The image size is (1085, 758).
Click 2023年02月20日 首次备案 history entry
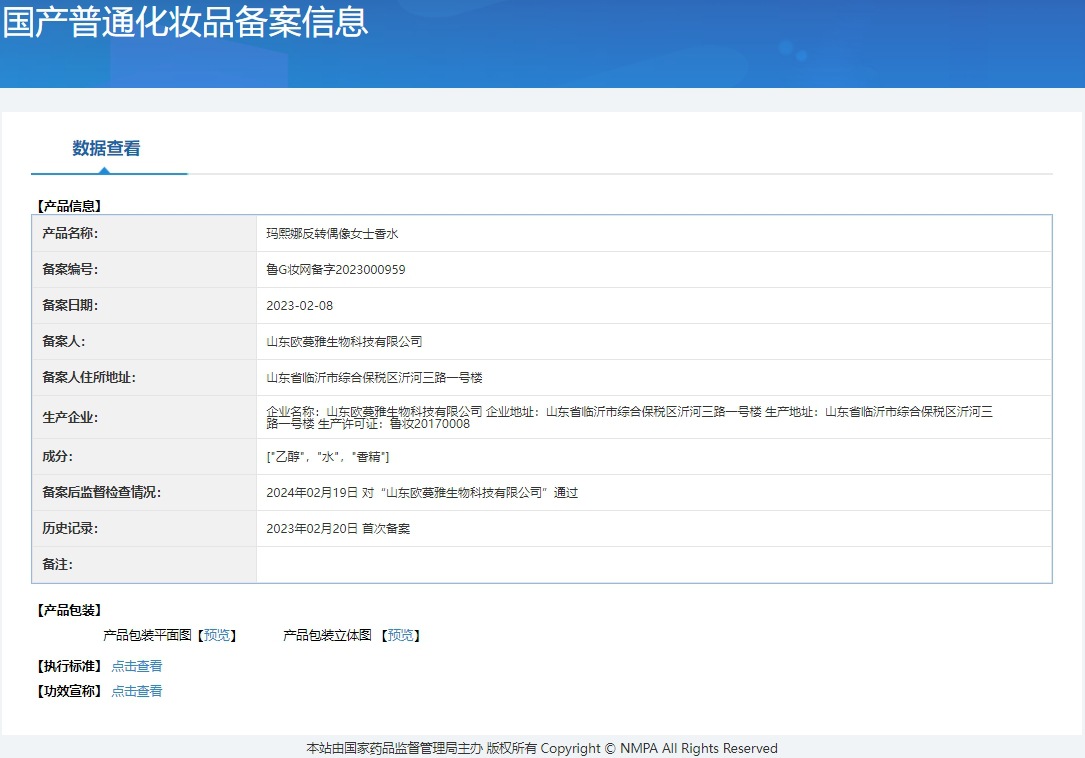[x=338, y=529]
